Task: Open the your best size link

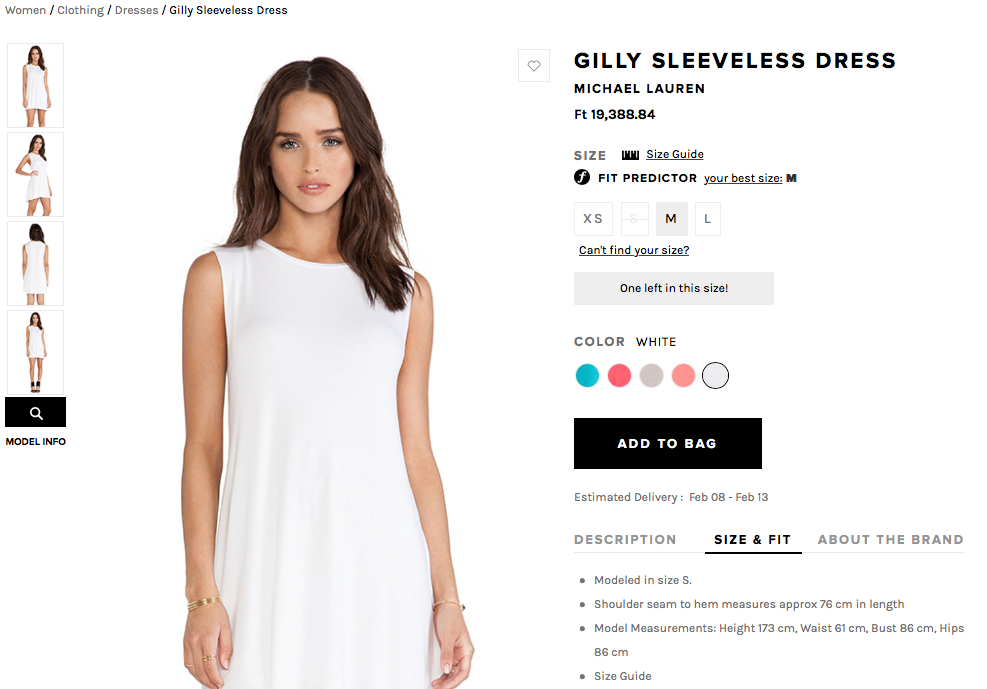Action: 743,178
